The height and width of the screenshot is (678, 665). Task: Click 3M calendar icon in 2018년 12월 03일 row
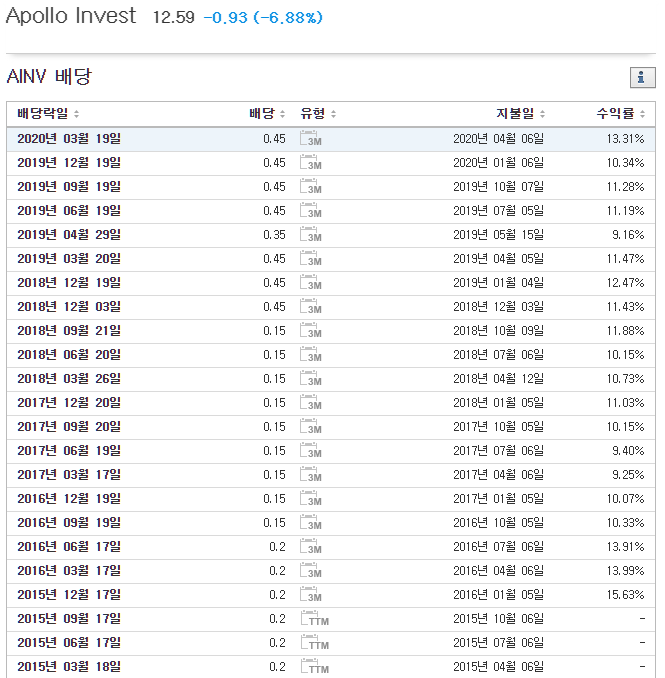pos(311,307)
